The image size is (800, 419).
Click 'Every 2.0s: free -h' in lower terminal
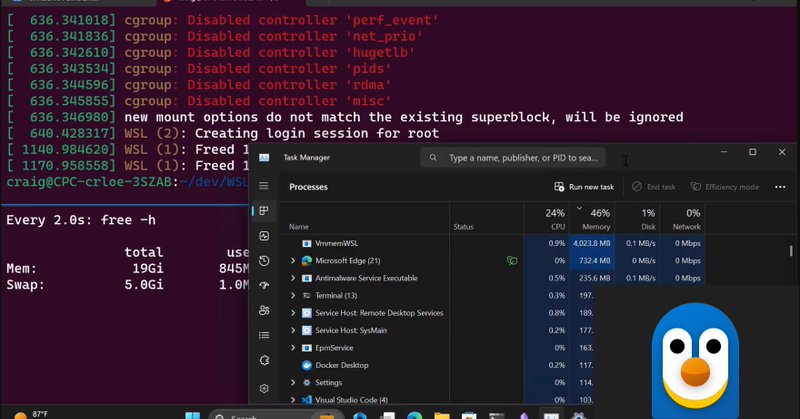[81, 220]
